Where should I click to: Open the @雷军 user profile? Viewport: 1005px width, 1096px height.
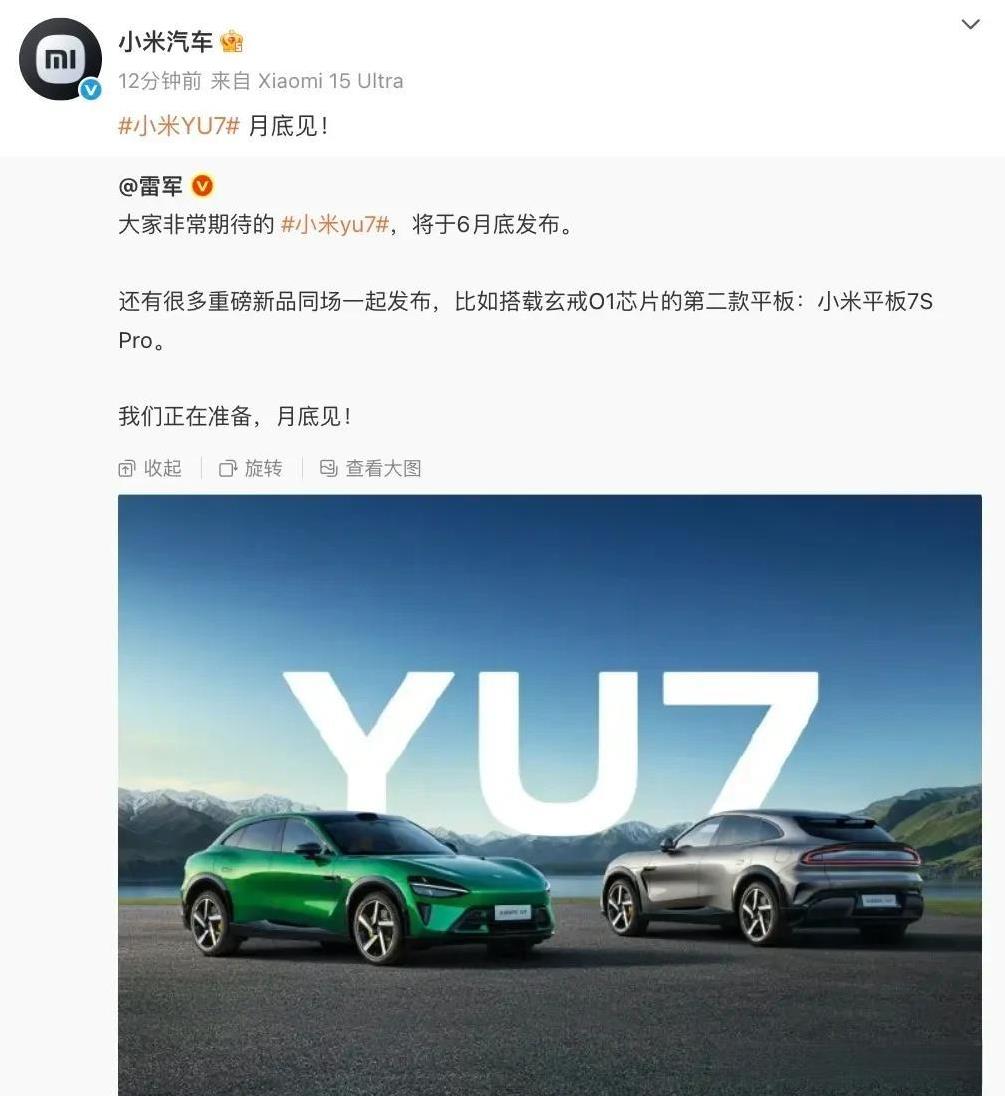tap(150, 186)
